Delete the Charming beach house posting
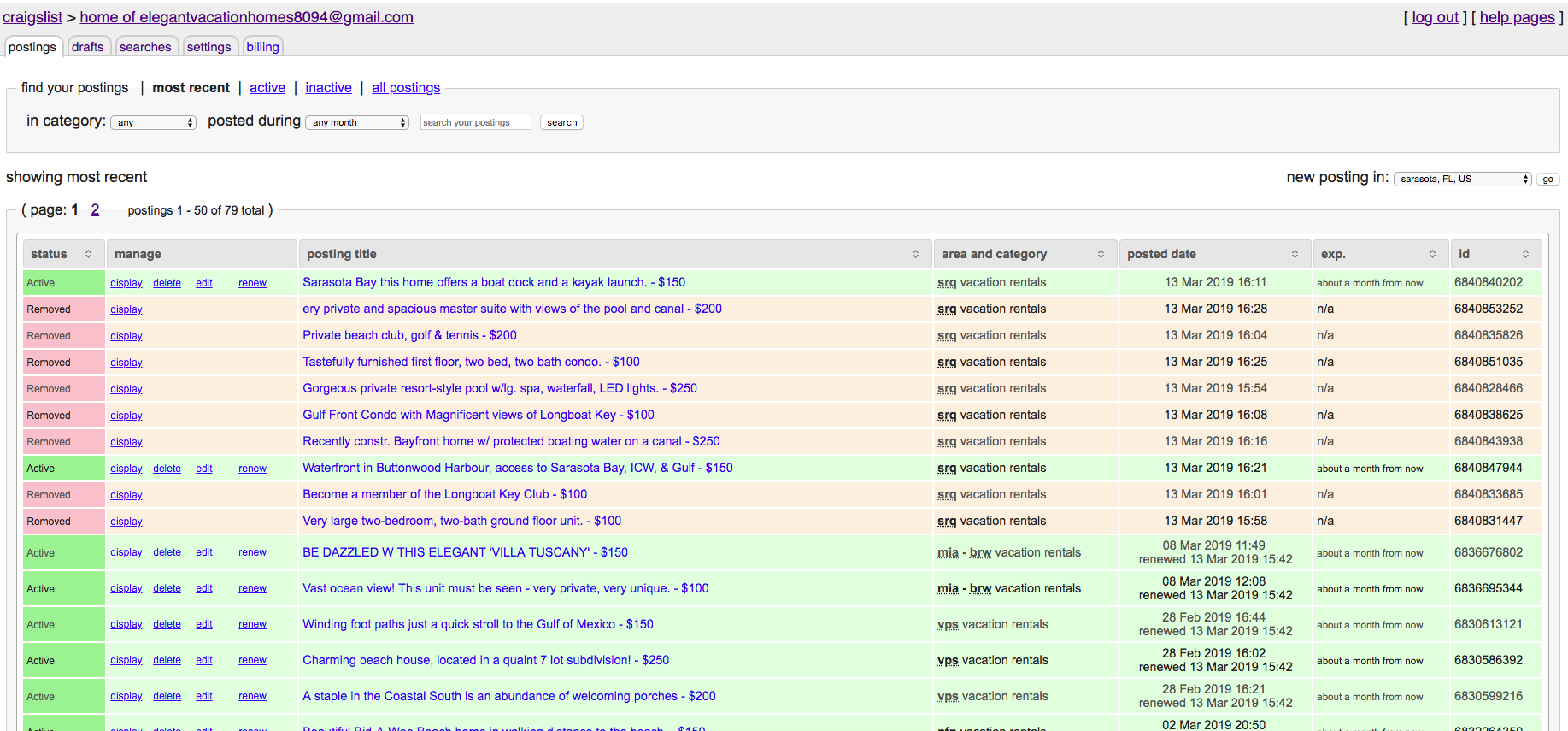 point(167,660)
